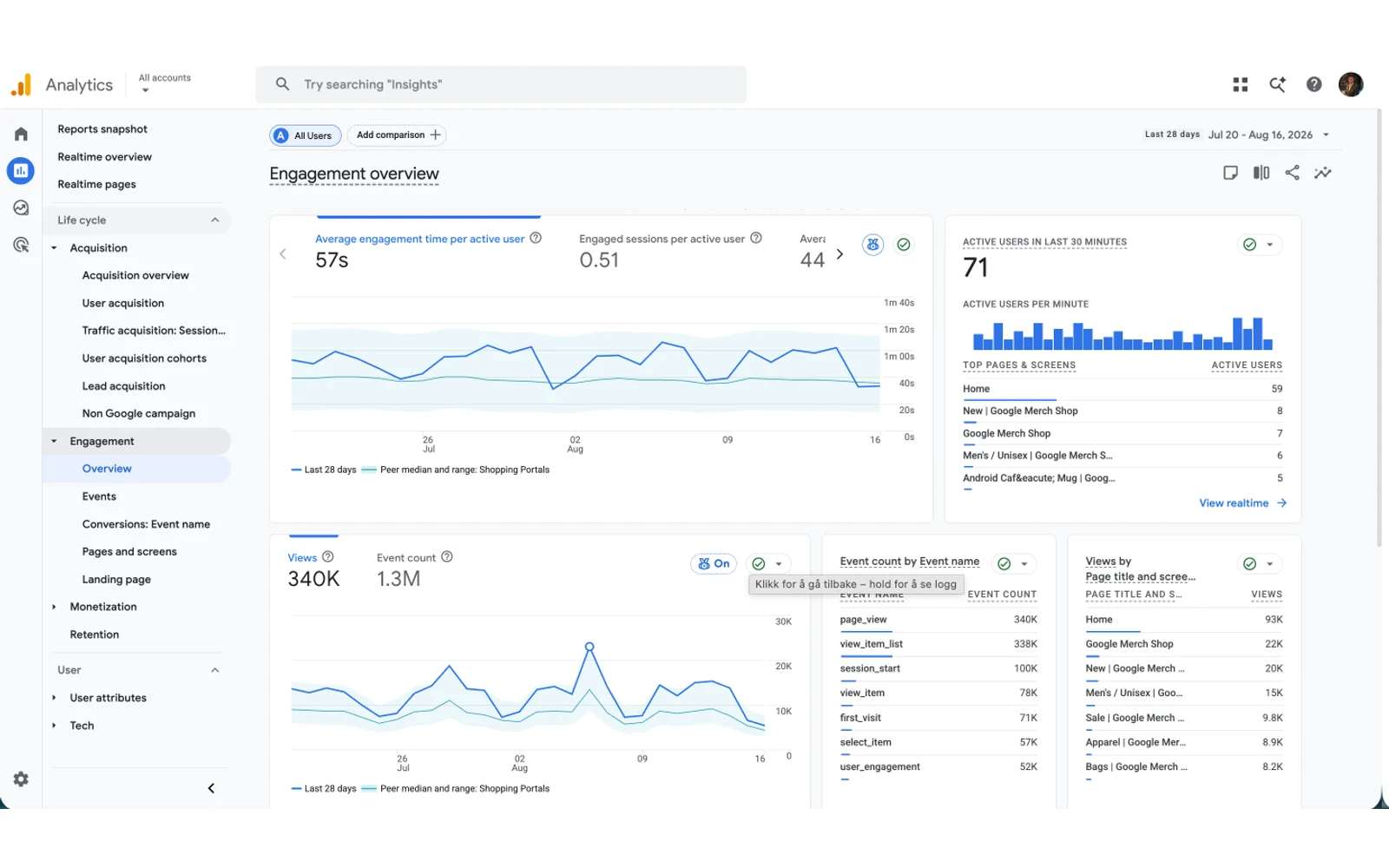
Task: Select the Reports icon in left rail
Action: pyautogui.click(x=21, y=171)
